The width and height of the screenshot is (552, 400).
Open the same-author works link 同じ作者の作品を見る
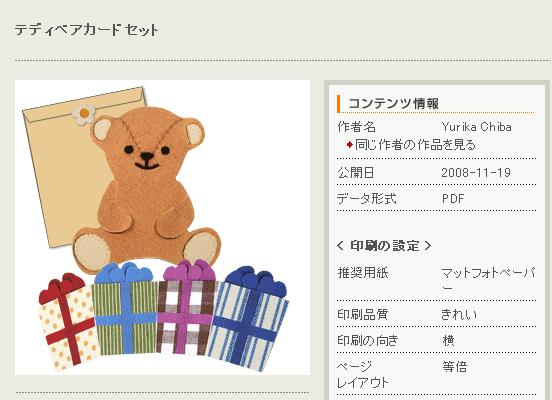(415, 145)
